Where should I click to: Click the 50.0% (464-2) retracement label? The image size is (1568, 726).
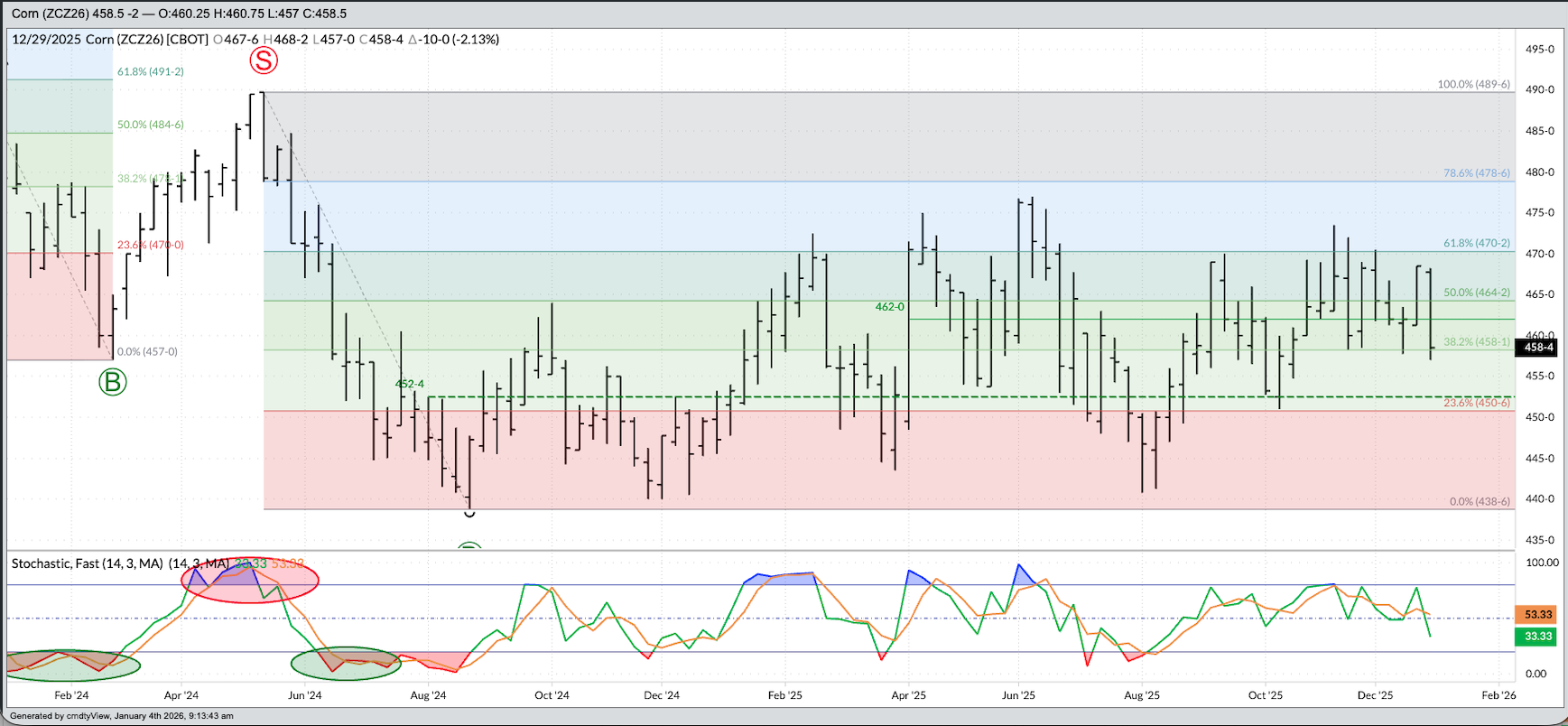pos(1476,293)
